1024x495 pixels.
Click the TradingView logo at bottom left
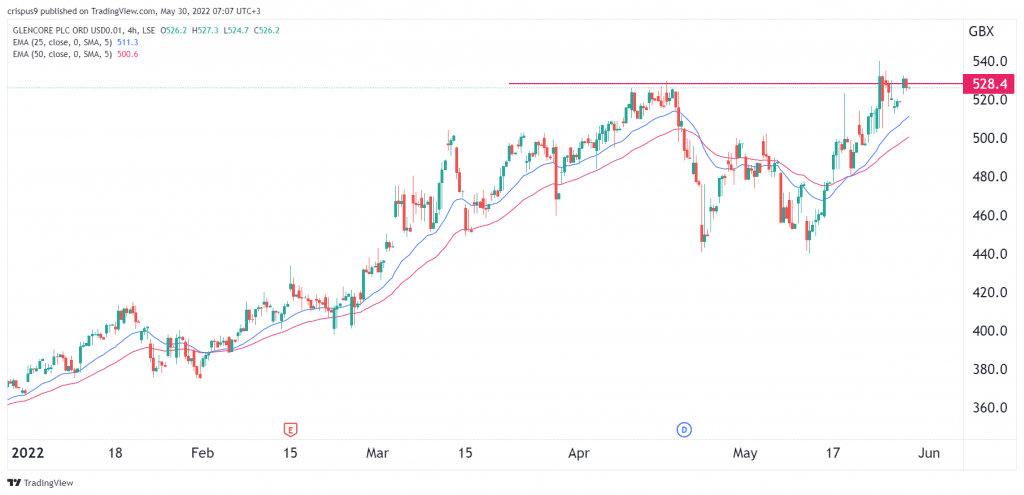(x=40, y=483)
